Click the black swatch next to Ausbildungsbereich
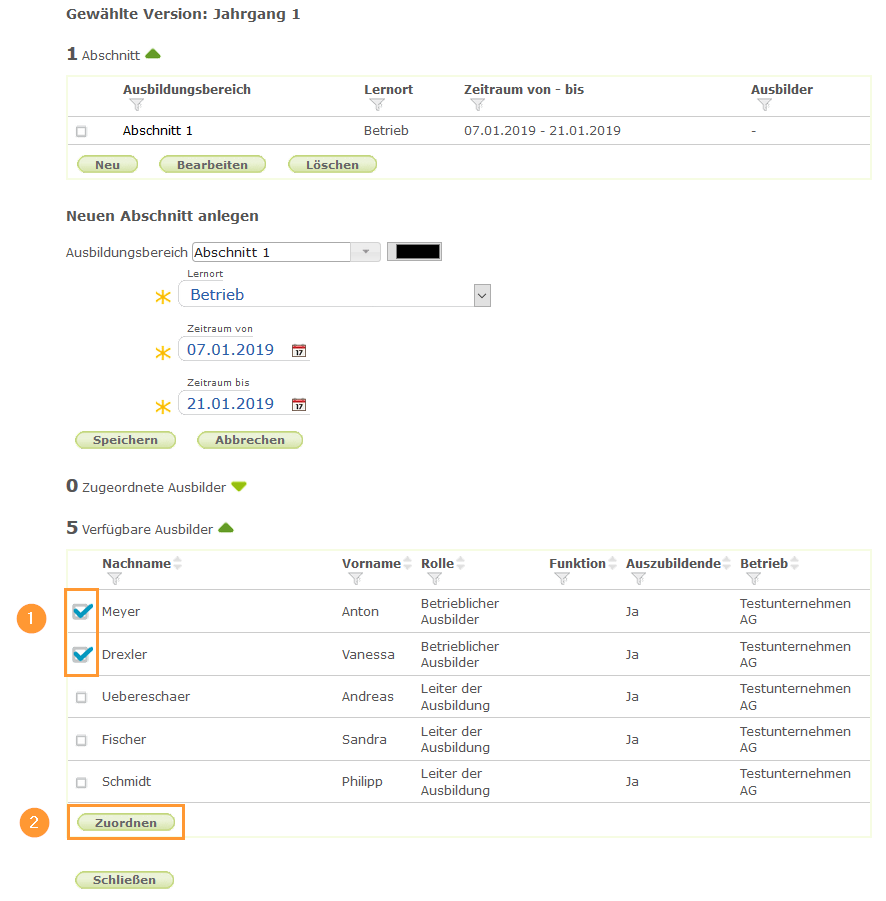 click(414, 251)
